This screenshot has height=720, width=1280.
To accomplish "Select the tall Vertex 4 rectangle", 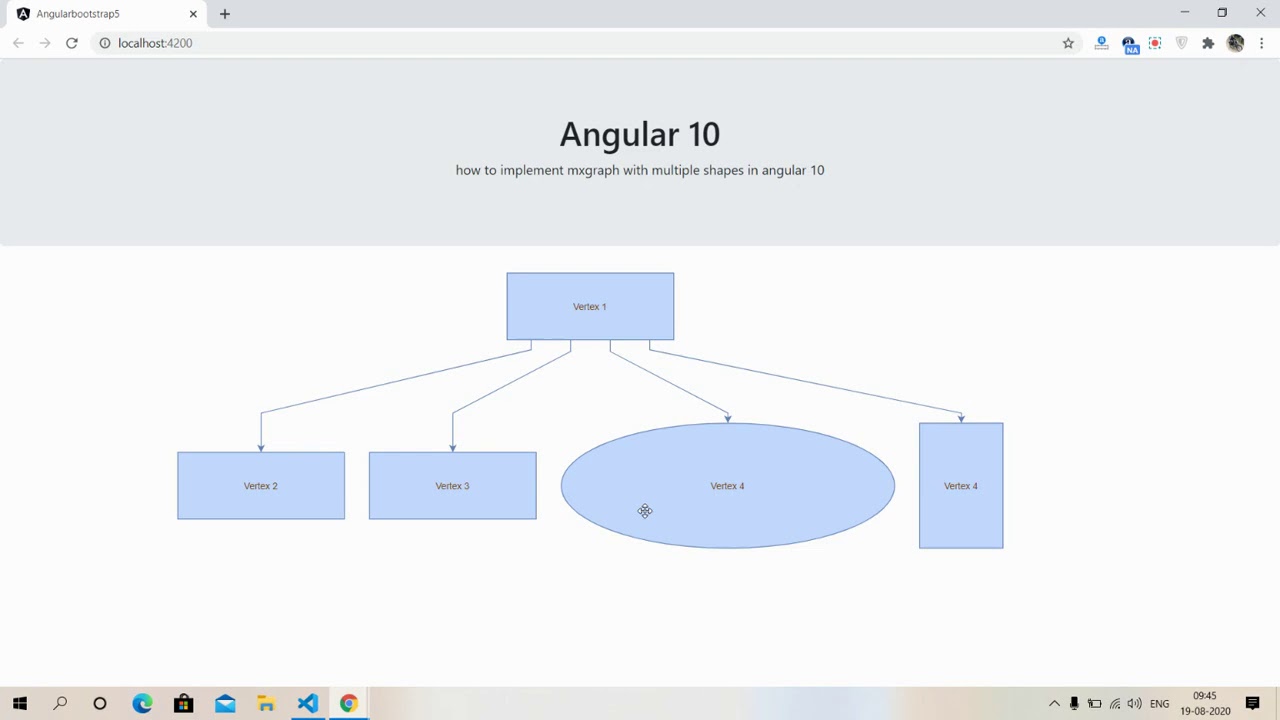I will click(961, 485).
